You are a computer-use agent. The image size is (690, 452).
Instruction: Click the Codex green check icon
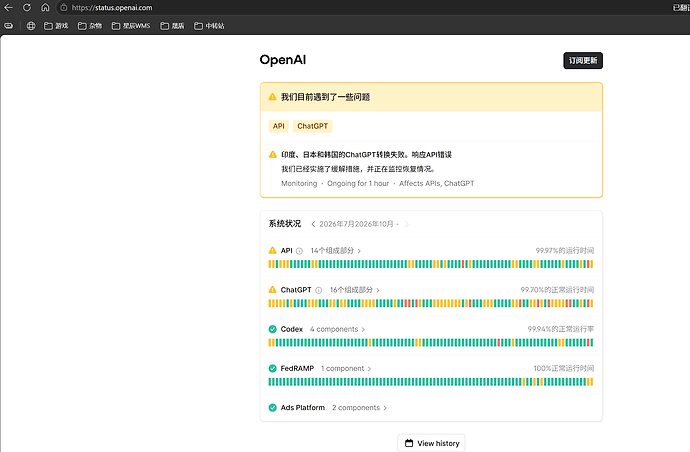pos(272,329)
